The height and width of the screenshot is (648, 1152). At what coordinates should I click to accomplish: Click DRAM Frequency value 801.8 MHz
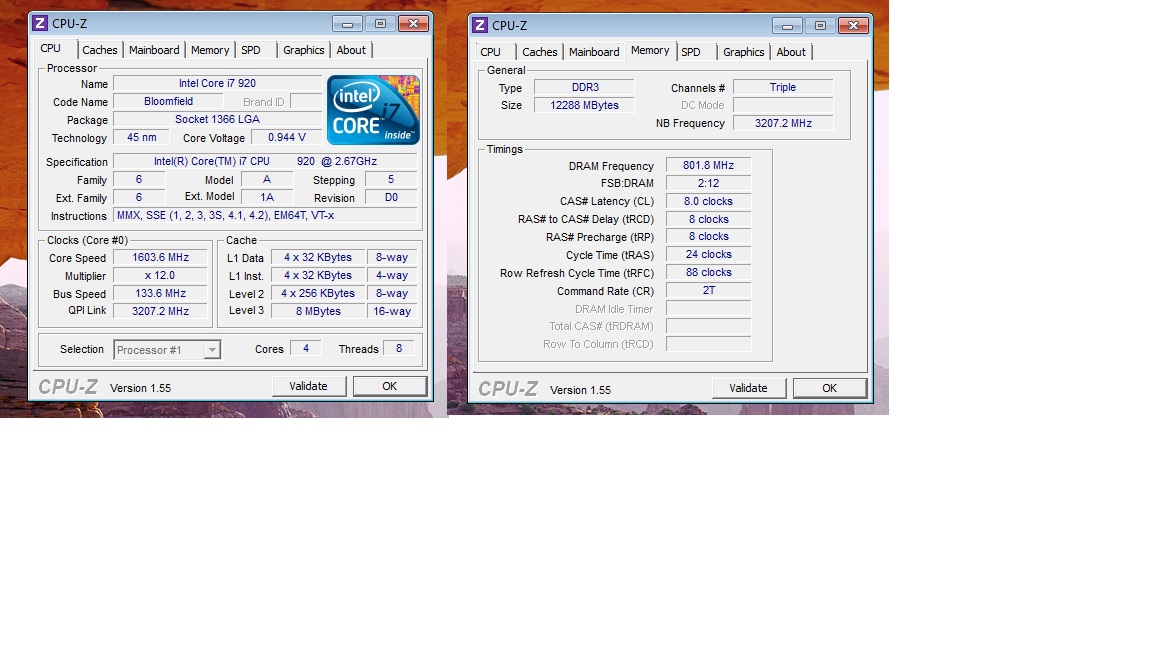tap(708, 165)
